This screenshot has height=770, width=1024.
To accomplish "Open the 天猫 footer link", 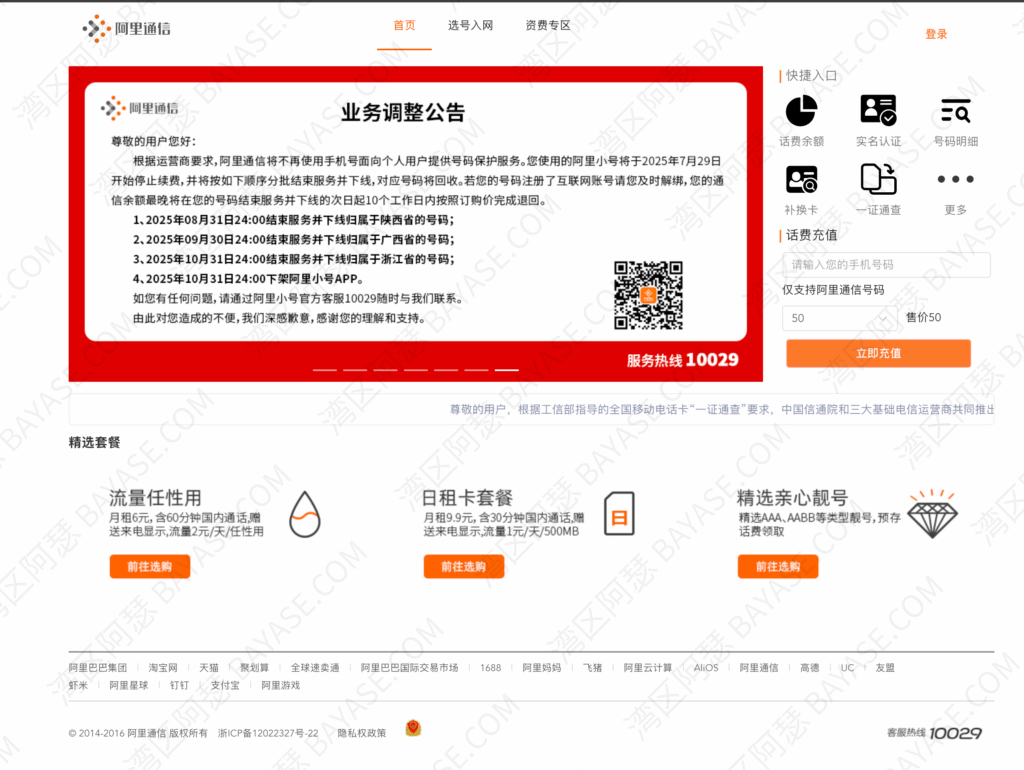I will click(209, 667).
